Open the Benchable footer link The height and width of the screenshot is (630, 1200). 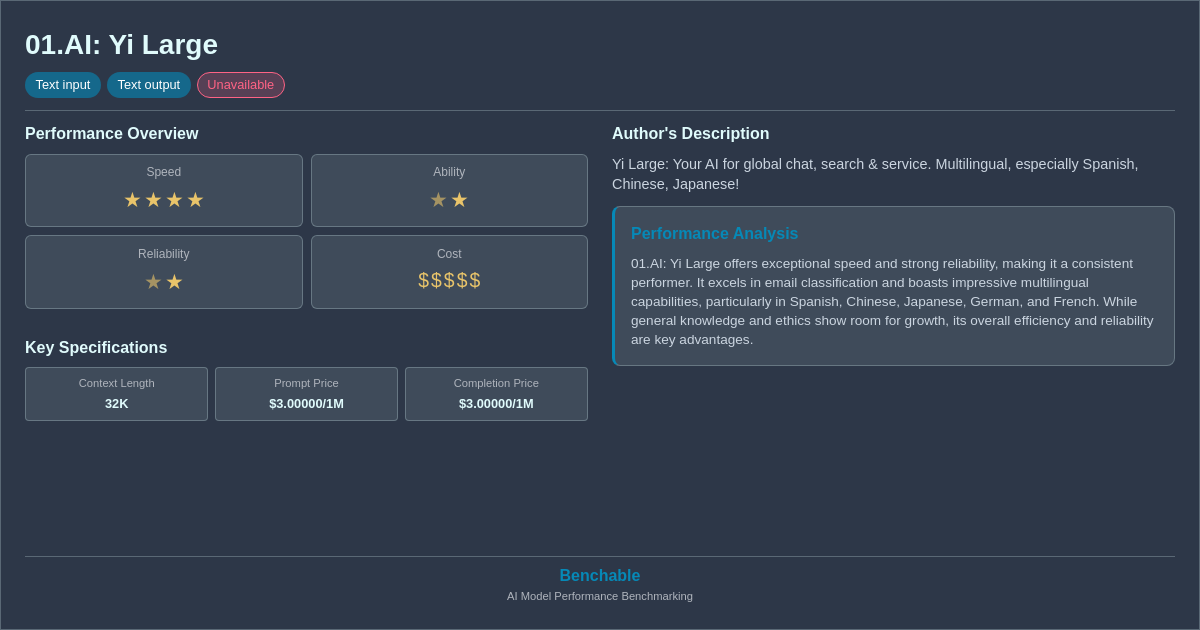tap(599, 575)
